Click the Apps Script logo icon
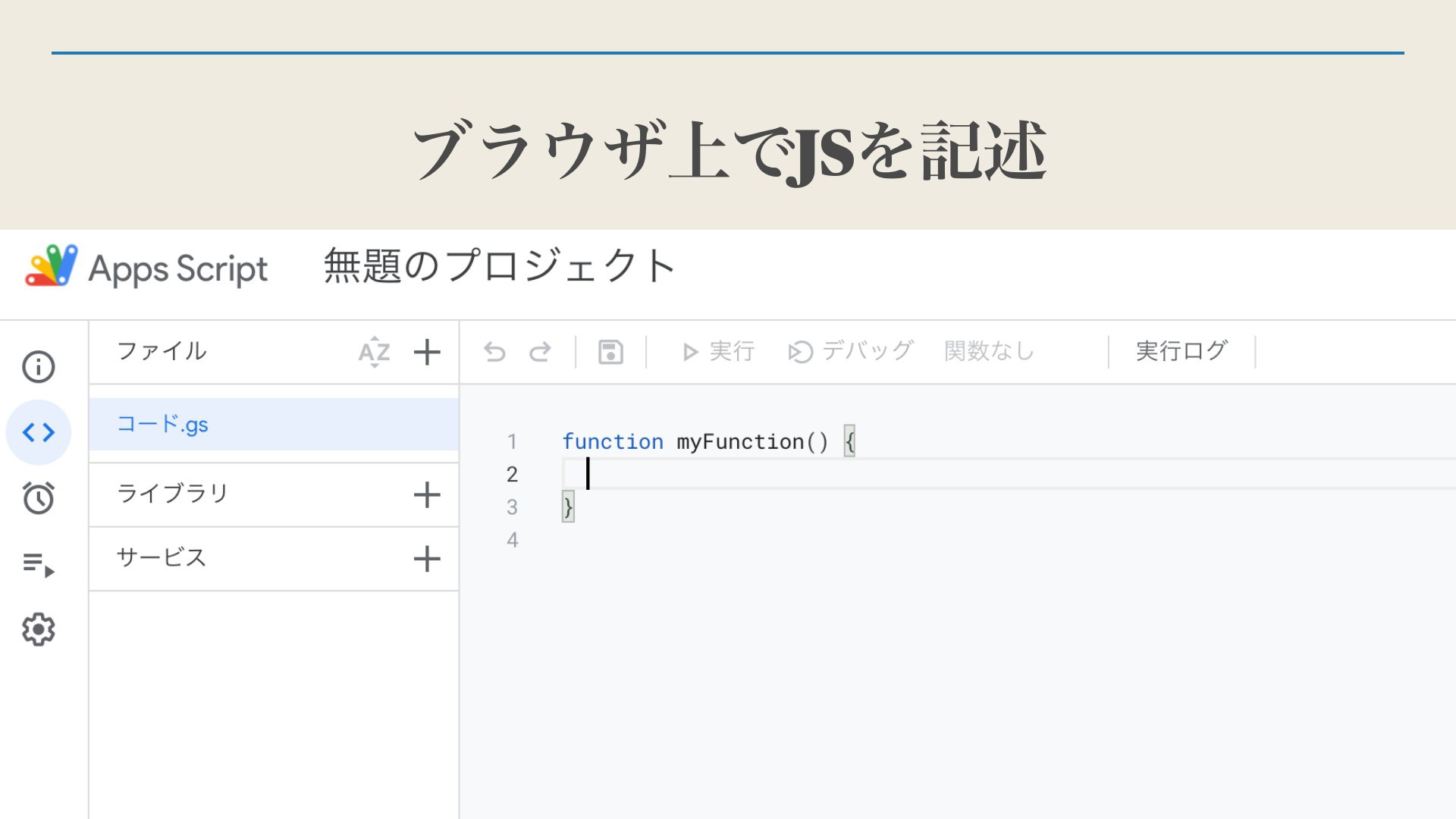 pyautogui.click(x=52, y=266)
